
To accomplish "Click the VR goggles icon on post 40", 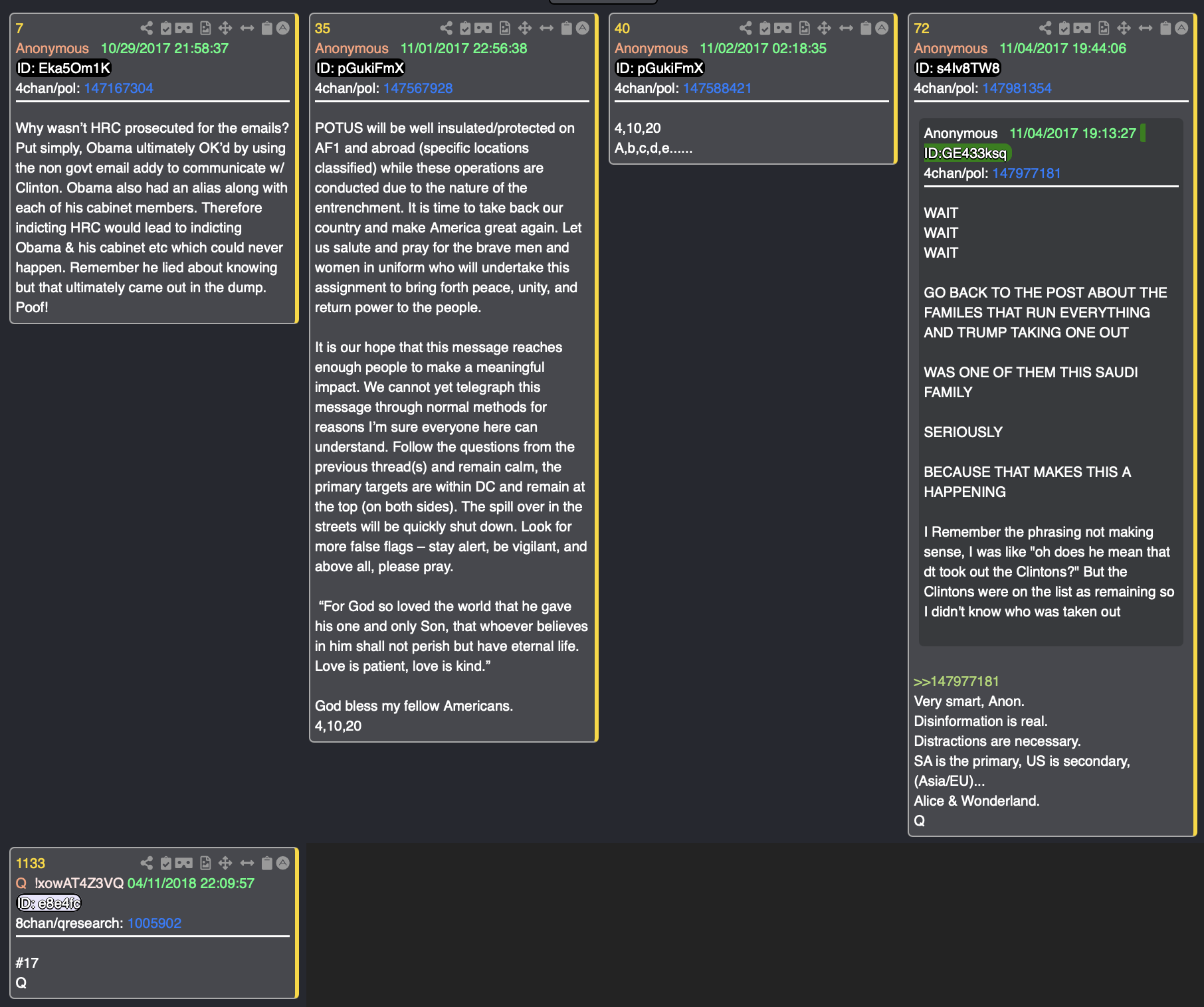I will coord(783,28).
